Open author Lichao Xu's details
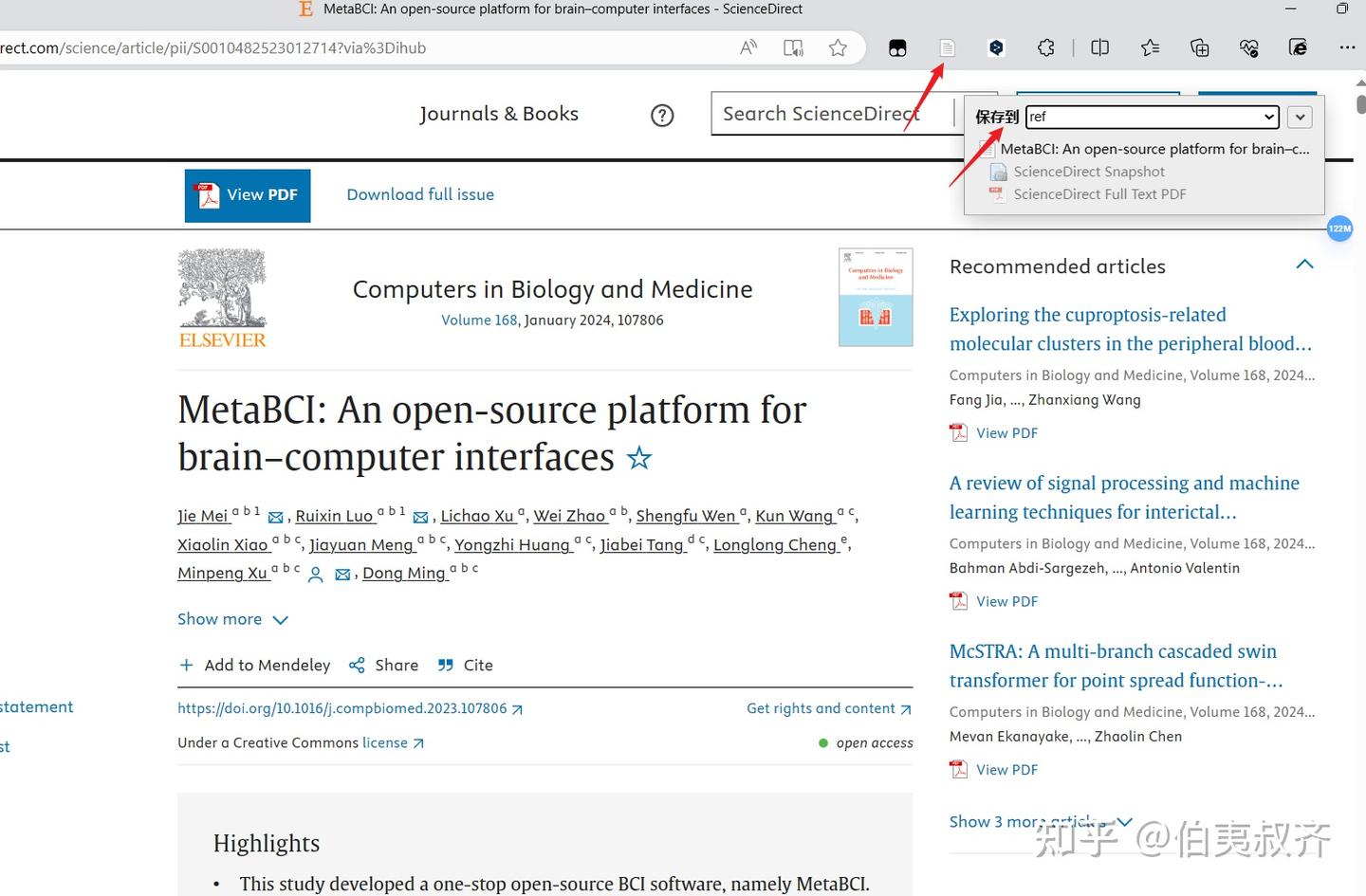The width and height of the screenshot is (1366, 896). [x=477, y=516]
